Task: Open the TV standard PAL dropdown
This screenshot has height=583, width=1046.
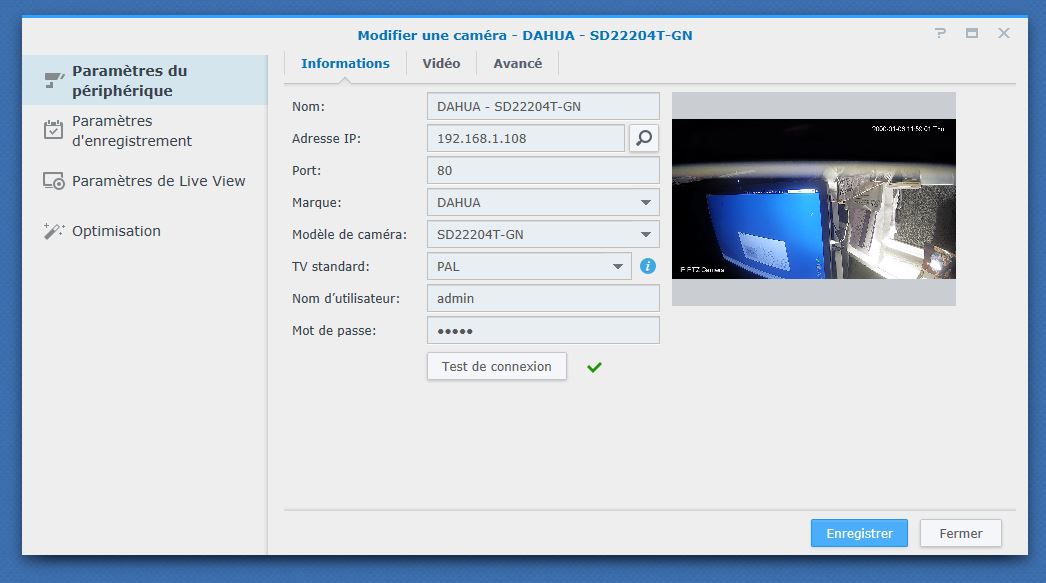Action: [617, 267]
